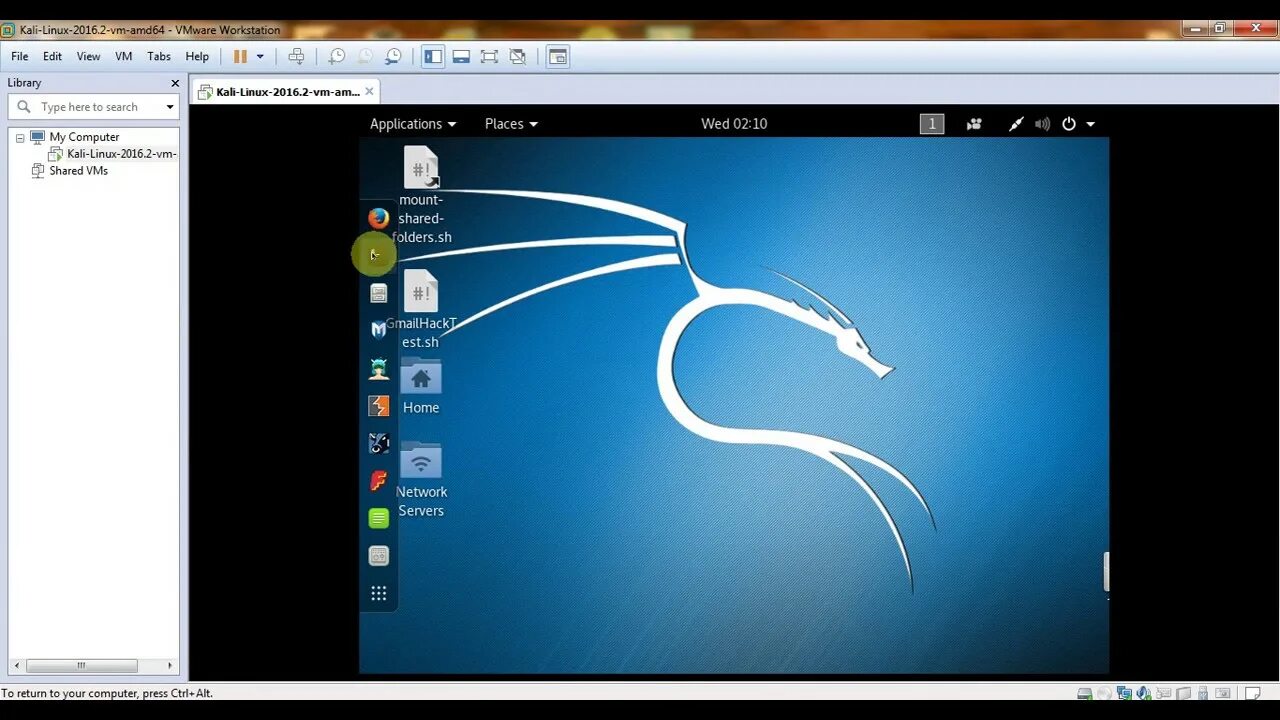Click the message log status icon

[x=1252, y=693]
